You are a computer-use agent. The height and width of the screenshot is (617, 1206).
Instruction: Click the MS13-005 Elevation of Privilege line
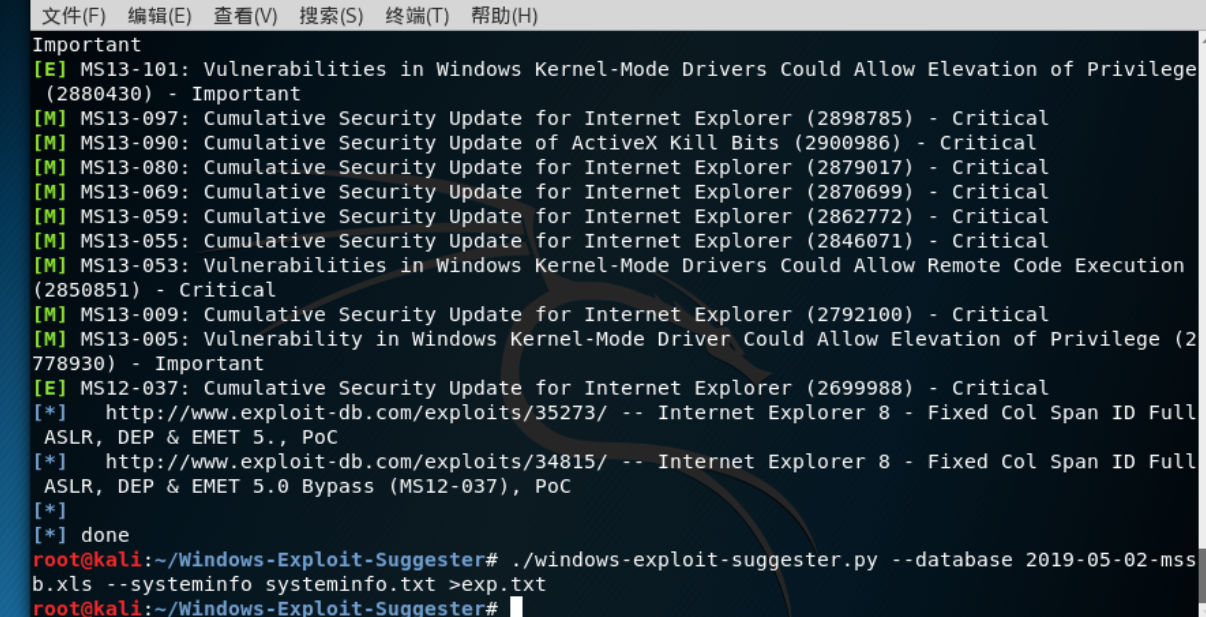pos(614,351)
